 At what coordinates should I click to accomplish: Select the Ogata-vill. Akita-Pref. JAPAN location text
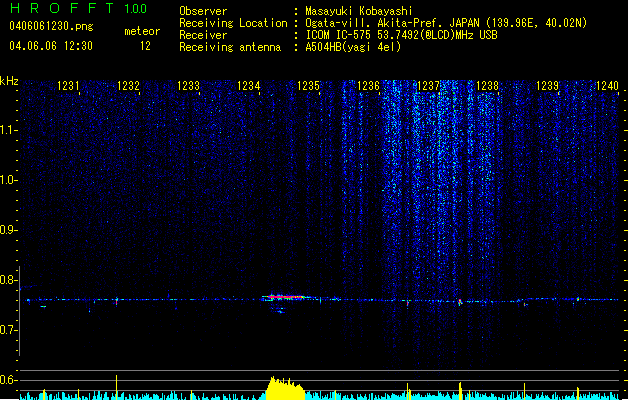point(446,23)
